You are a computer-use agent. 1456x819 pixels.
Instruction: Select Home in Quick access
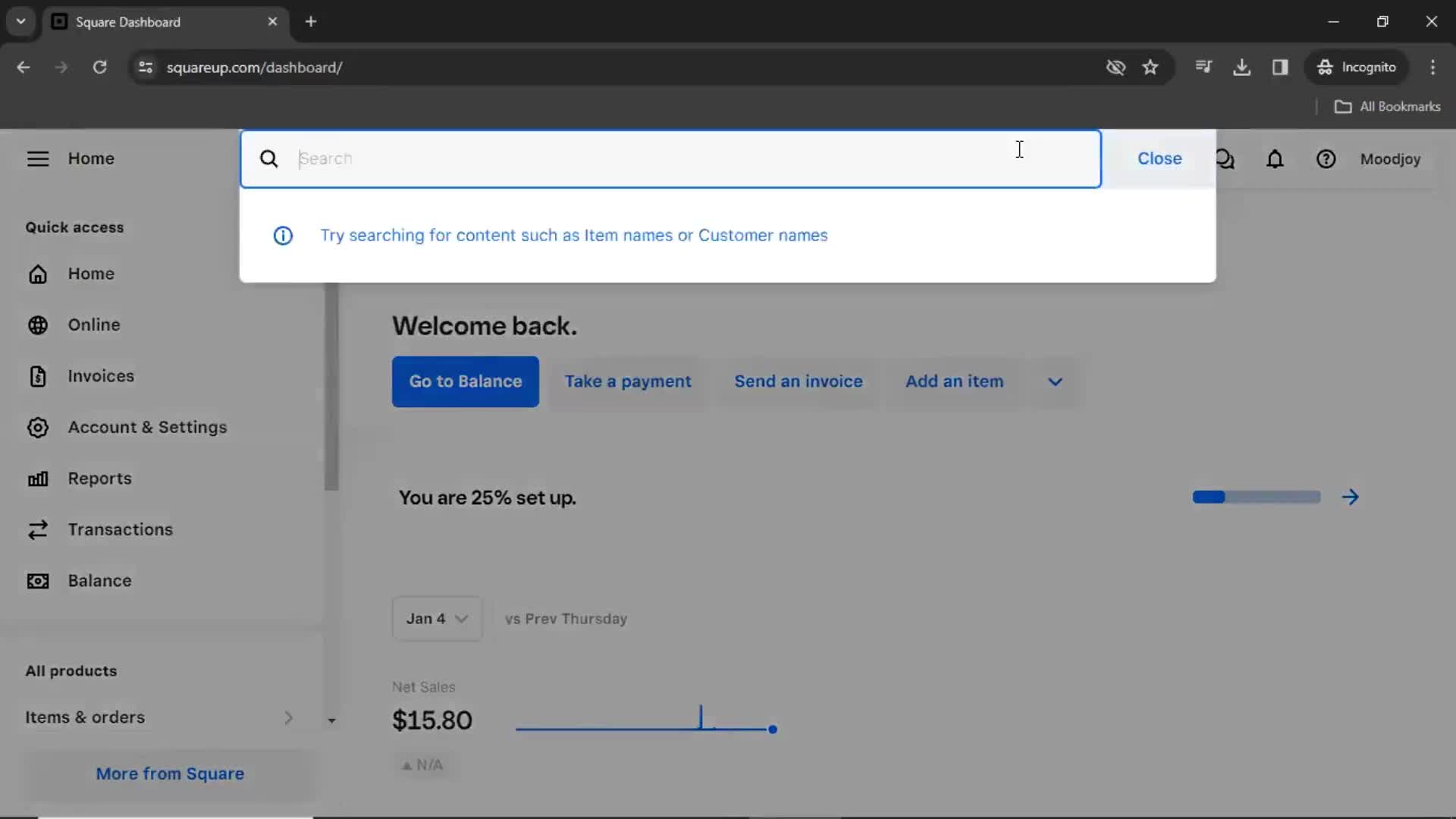pos(91,274)
